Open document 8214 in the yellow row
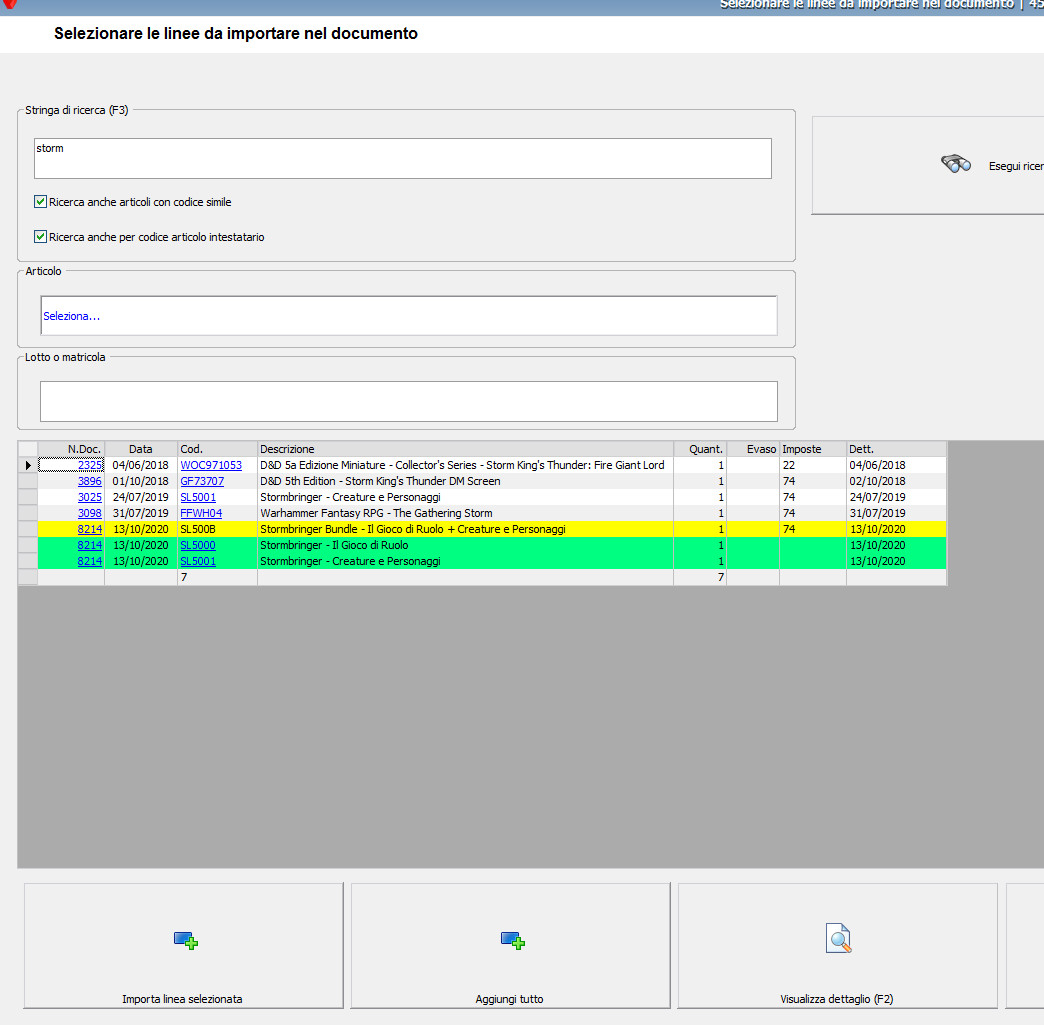This screenshot has height=1025, width=1044. (90, 529)
